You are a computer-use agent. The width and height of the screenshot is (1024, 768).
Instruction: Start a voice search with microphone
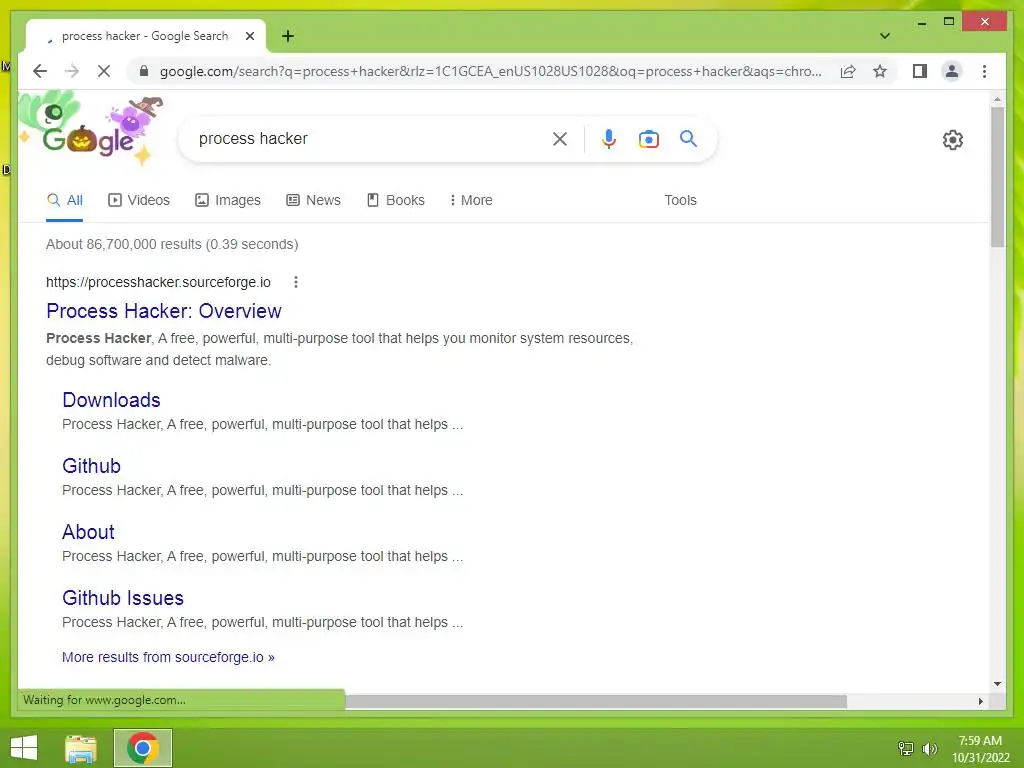tap(609, 139)
